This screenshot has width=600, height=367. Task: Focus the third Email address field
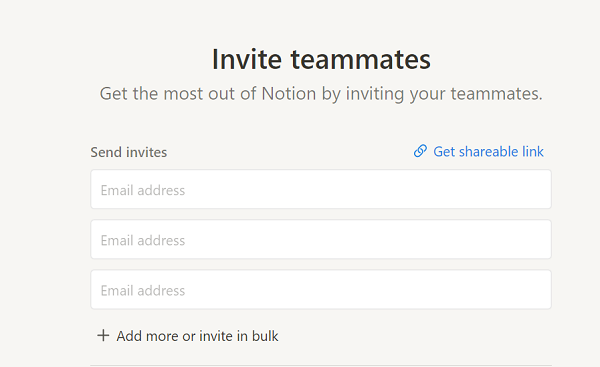click(x=321, y=290)
